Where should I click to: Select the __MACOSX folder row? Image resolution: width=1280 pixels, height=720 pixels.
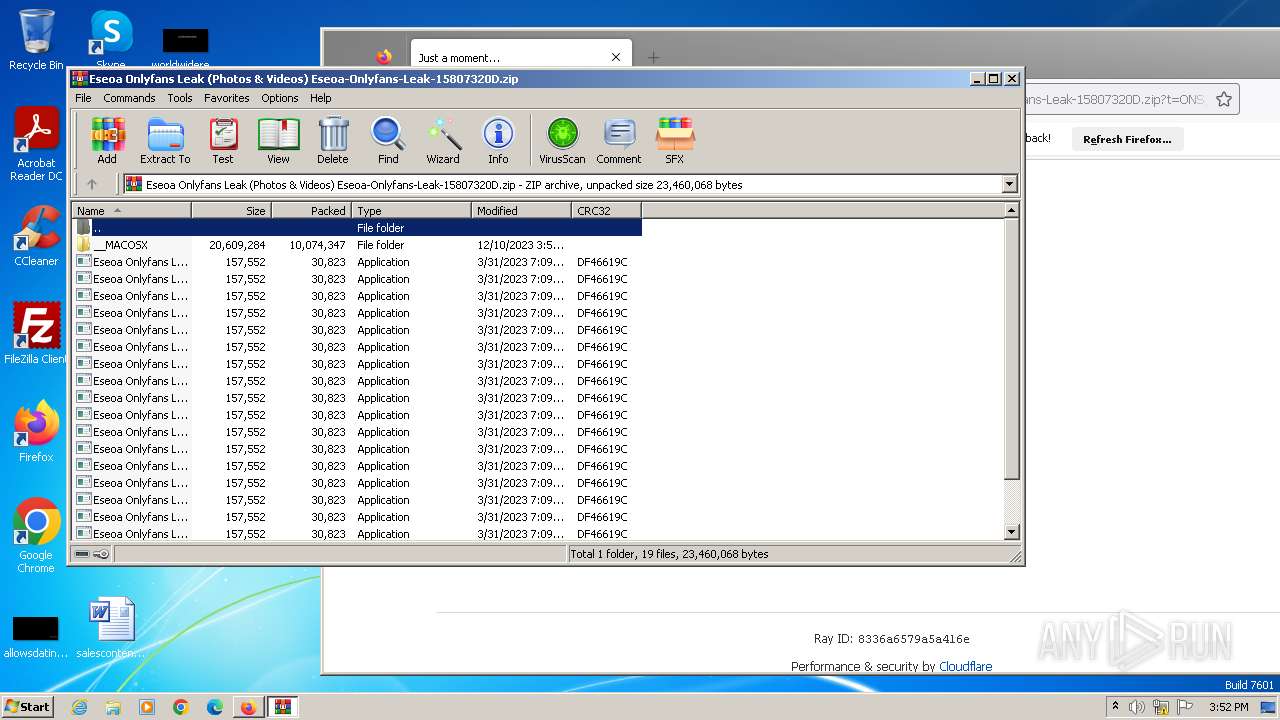(x=357, y=245)
